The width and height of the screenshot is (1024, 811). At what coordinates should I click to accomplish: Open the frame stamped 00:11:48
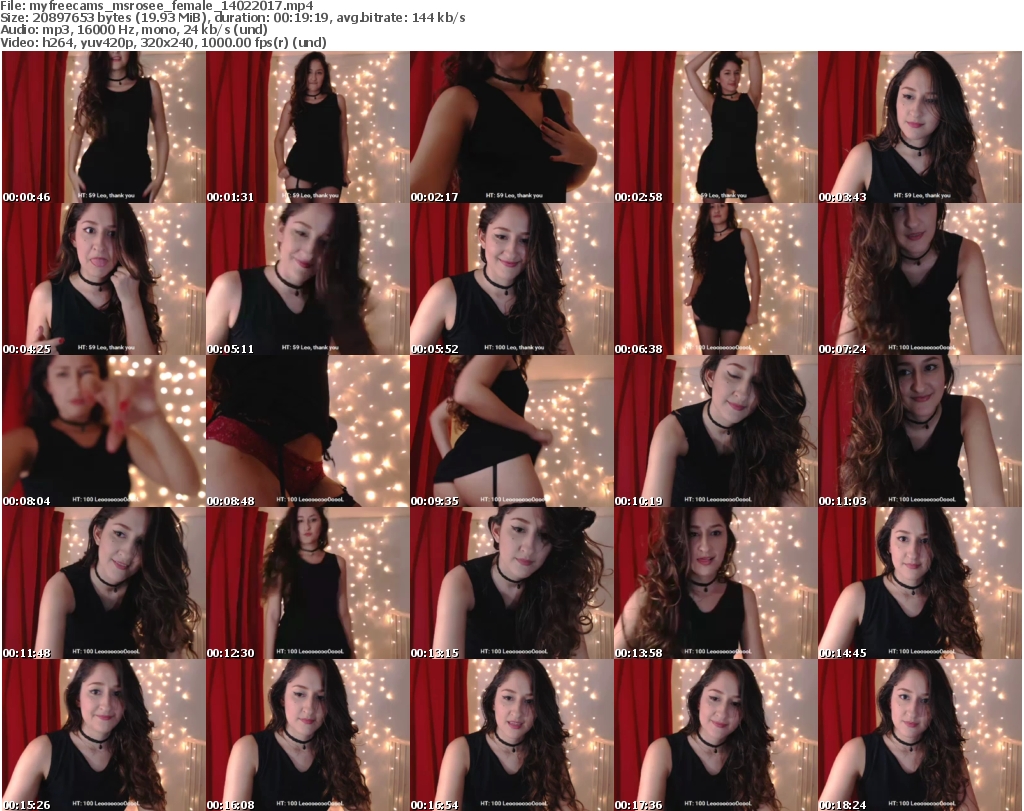pyautogui.click(x=104, y=583)
